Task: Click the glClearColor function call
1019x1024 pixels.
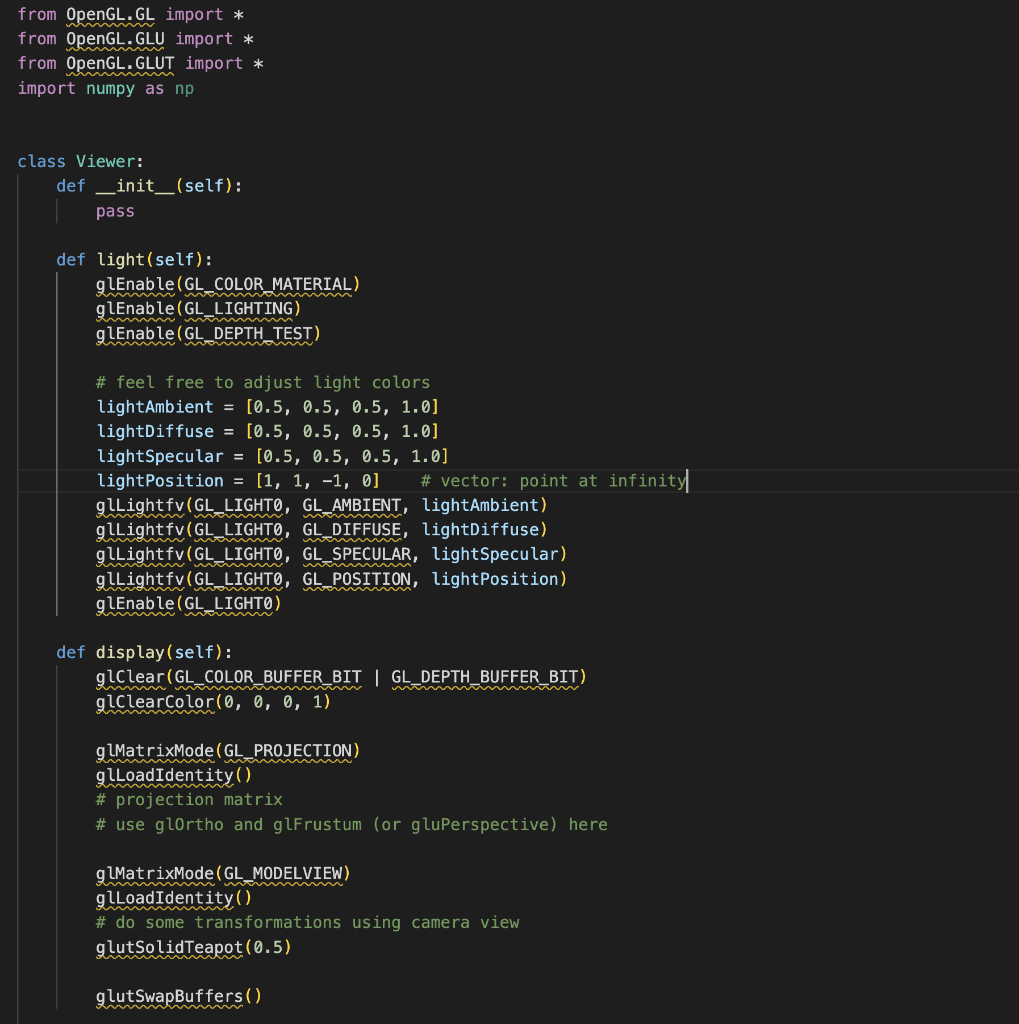Action: pos(213,702)
